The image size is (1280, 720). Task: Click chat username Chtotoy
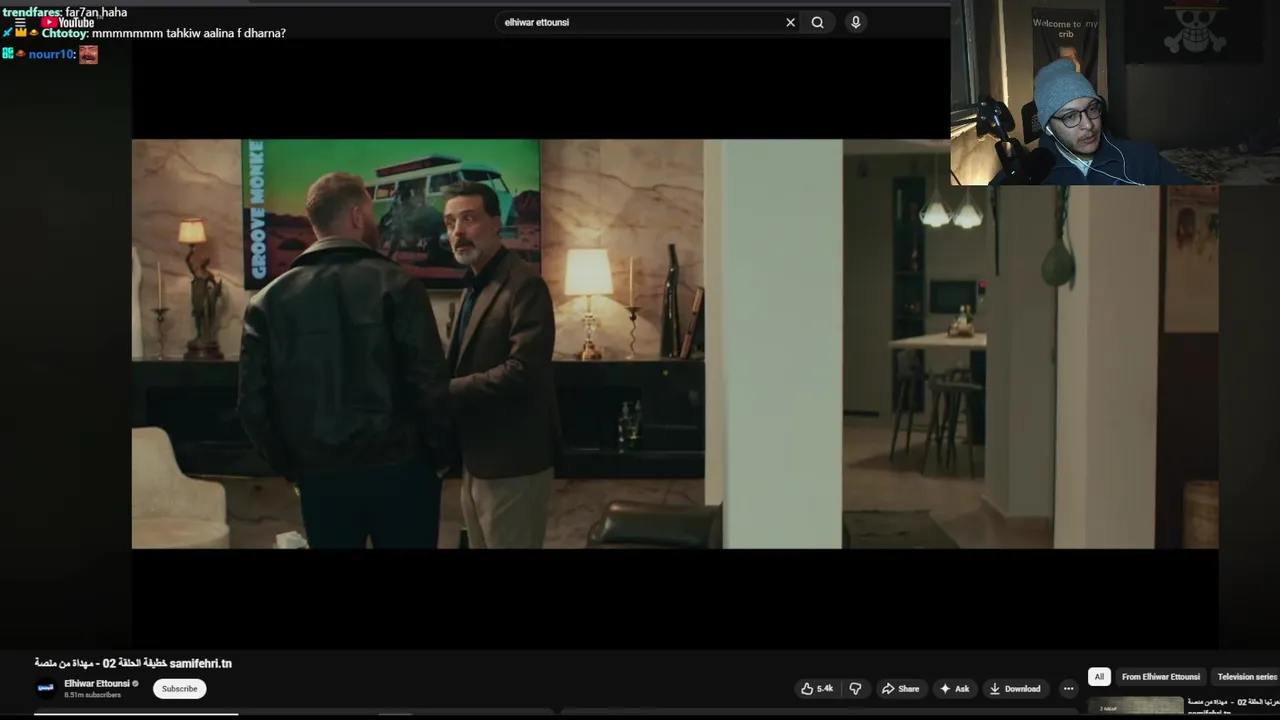[x=65, y=33]
